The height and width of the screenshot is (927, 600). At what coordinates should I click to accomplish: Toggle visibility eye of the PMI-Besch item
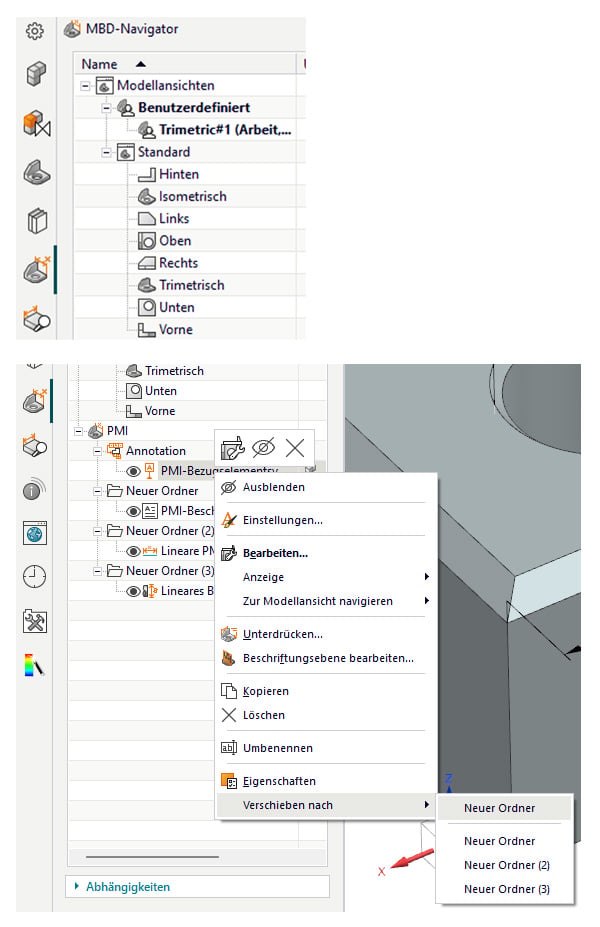coord(134,511)
